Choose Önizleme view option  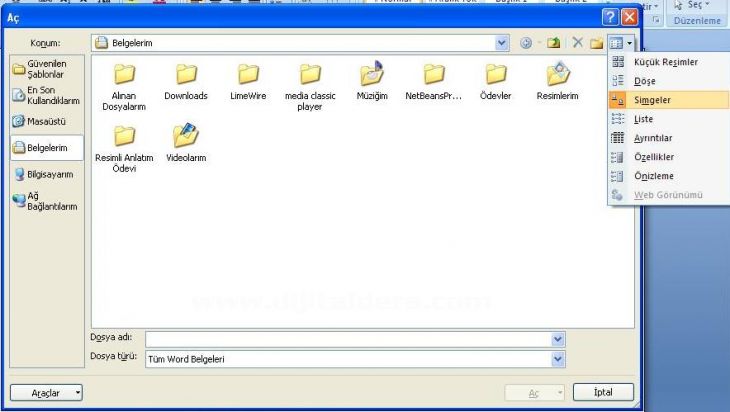tap(669, 176)
